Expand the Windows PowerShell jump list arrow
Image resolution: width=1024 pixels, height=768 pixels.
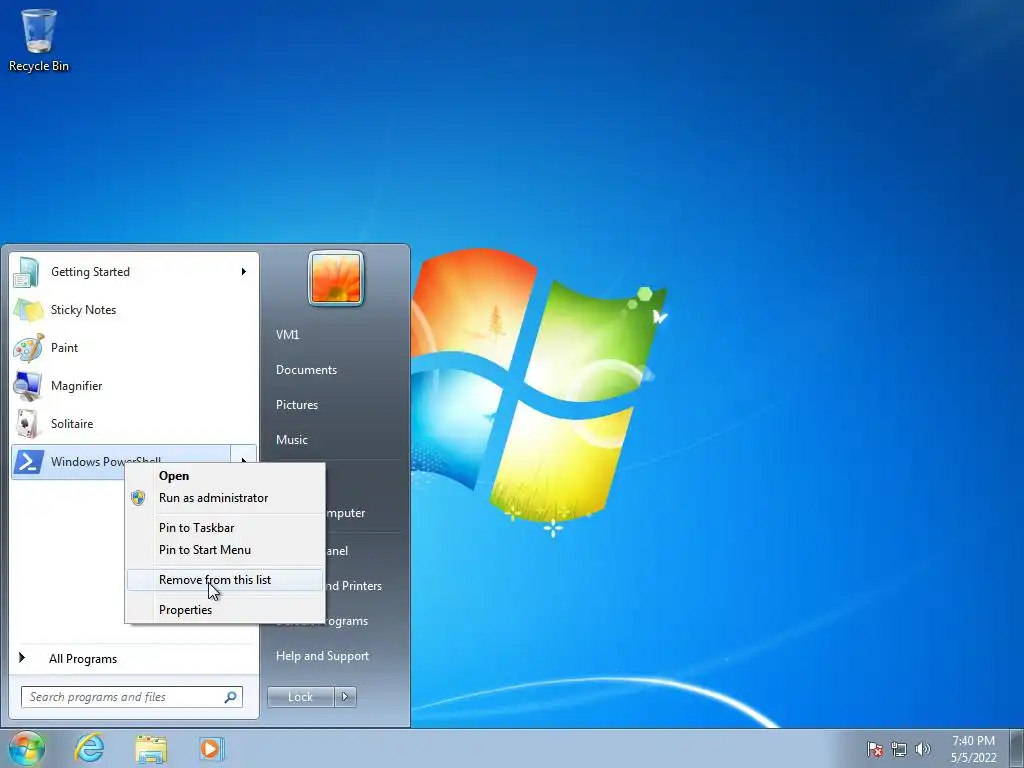pos(244,459)
